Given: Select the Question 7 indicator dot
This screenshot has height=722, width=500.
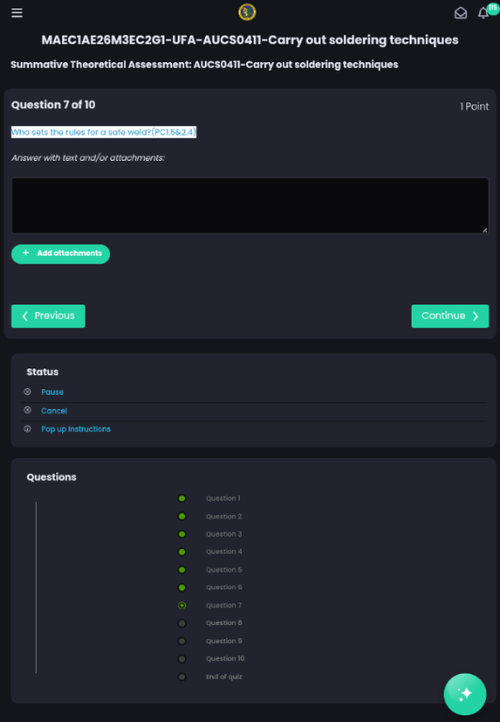Looking at the screenshot, I should pos(182,606).
